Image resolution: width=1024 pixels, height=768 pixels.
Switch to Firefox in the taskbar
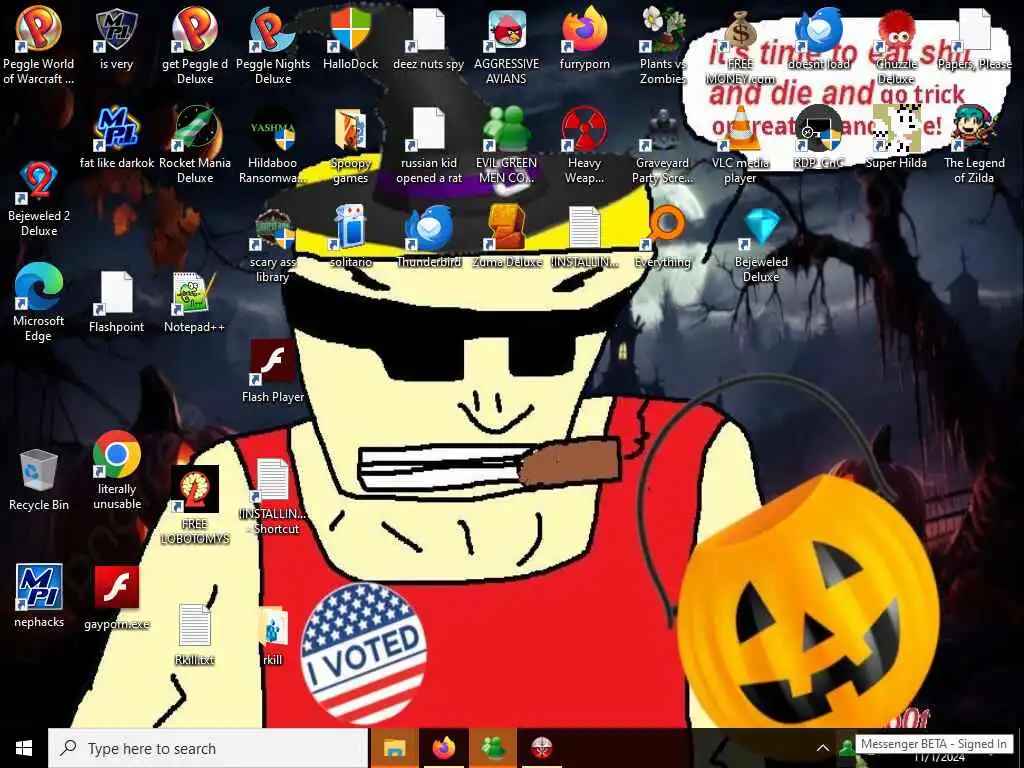coord(443,748)
